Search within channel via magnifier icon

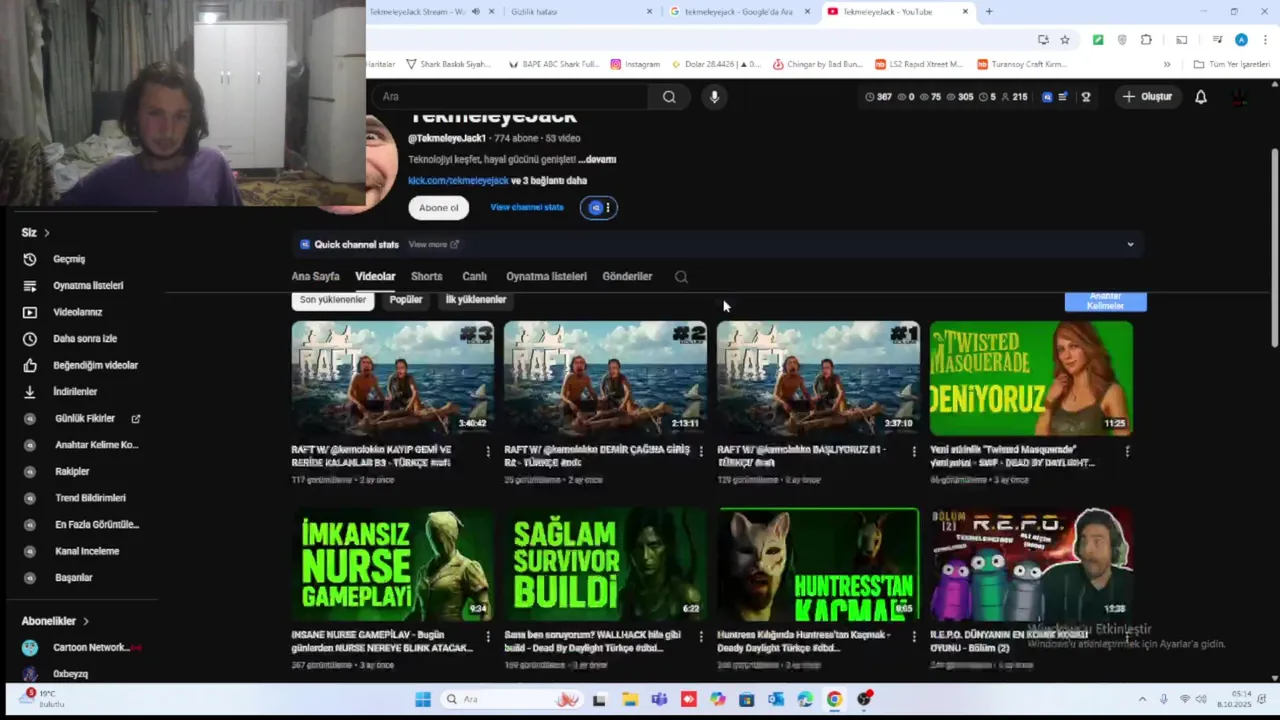click(681, 277)
